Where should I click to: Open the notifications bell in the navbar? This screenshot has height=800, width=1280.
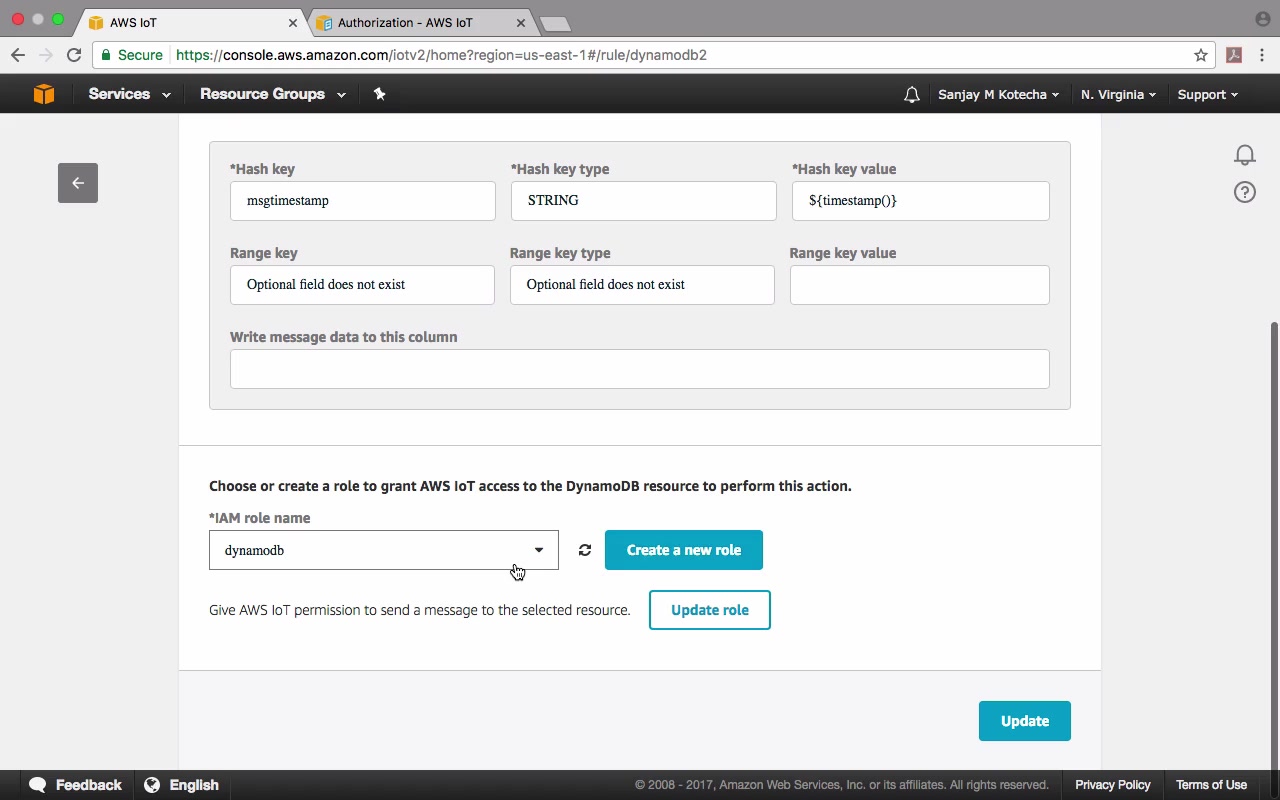(x=911, y=95)
